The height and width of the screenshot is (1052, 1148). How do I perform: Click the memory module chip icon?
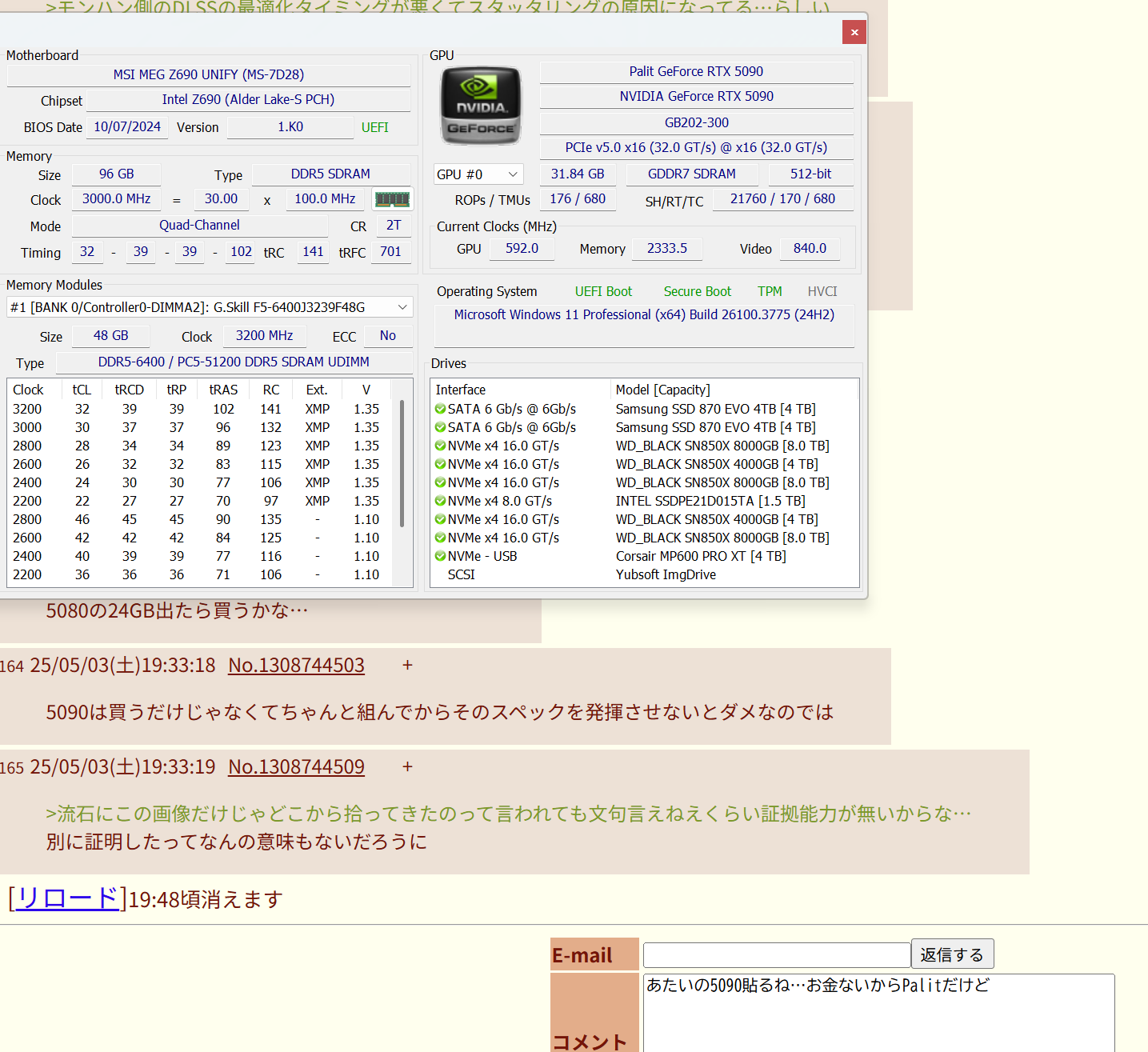pos(392,198)
